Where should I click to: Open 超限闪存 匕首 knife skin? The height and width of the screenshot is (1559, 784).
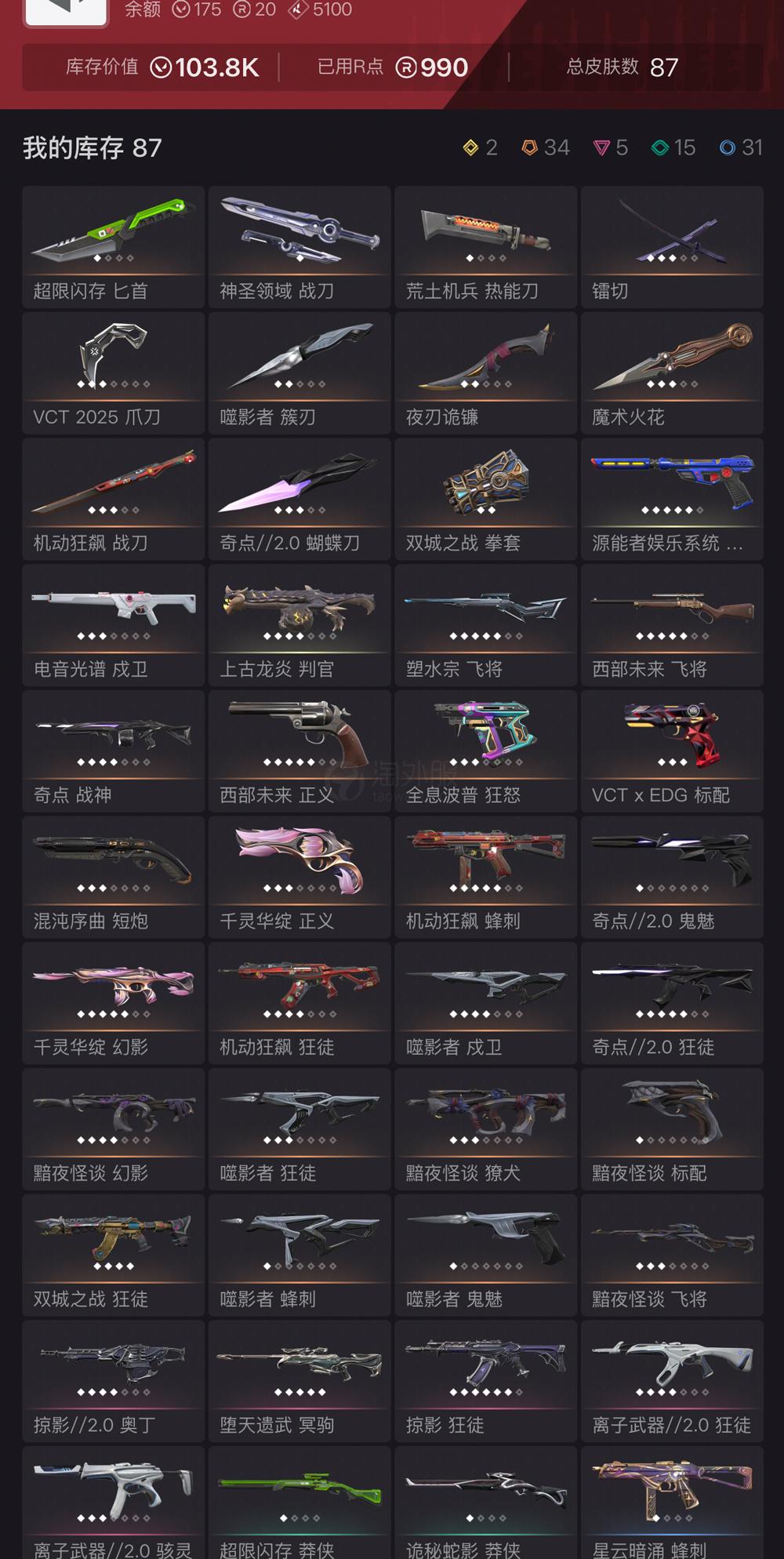tap(114, 247)
